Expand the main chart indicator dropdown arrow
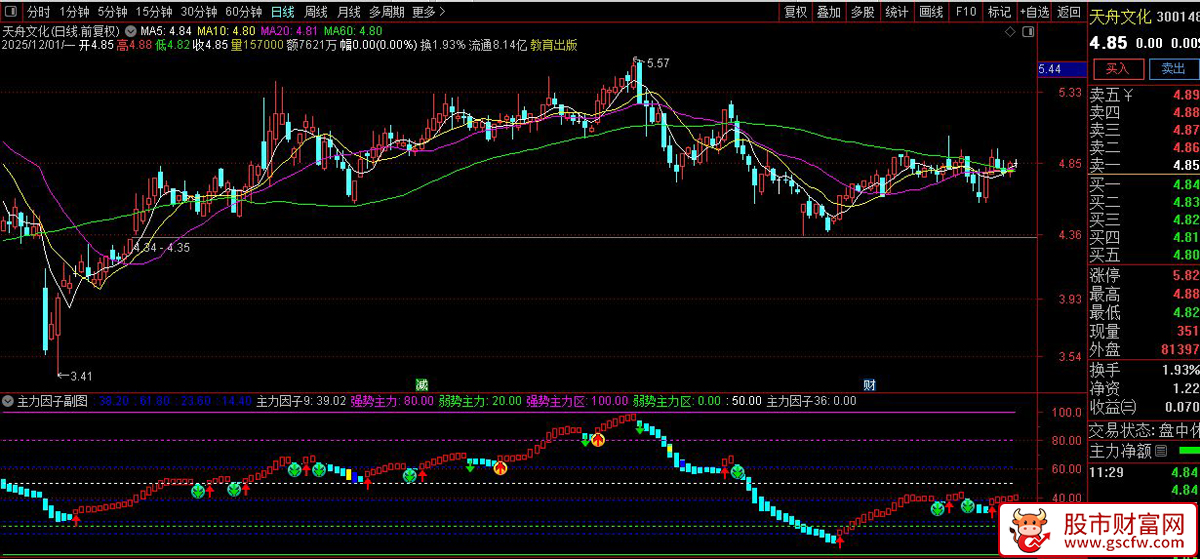Viewport: 1200px width, 559px height. point(131,31)
